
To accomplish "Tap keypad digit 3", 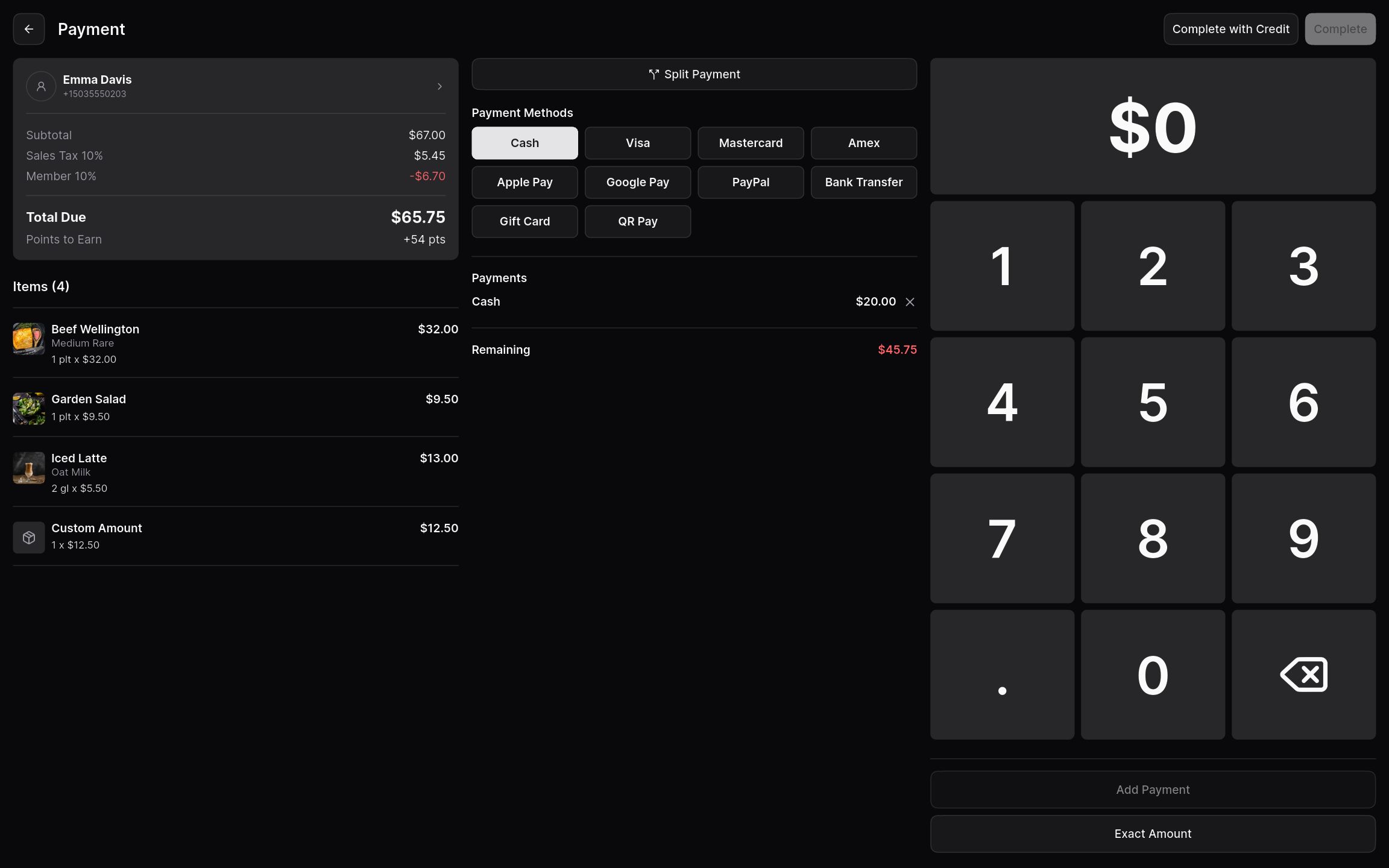I will pyautogui.click(x=1303, y=266).
